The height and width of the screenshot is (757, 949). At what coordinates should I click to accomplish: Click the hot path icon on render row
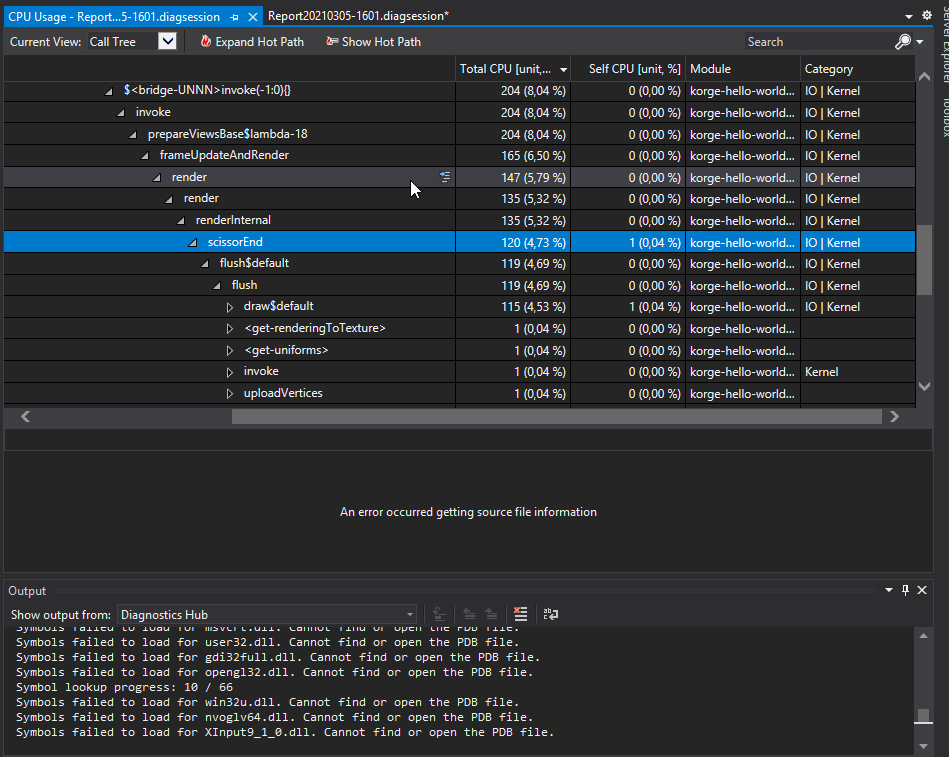pos(445,177)
